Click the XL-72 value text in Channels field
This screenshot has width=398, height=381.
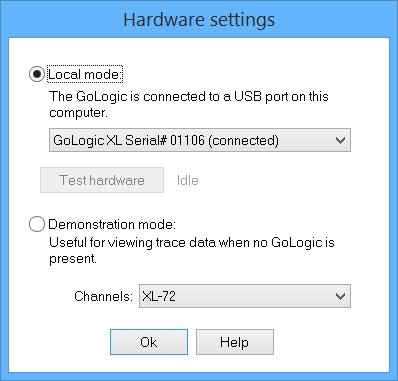[159, 296]
